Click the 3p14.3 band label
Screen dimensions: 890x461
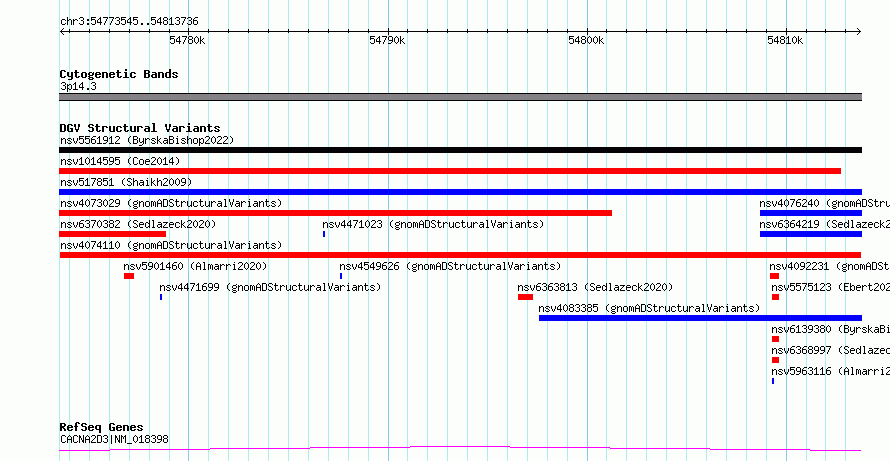78,86
